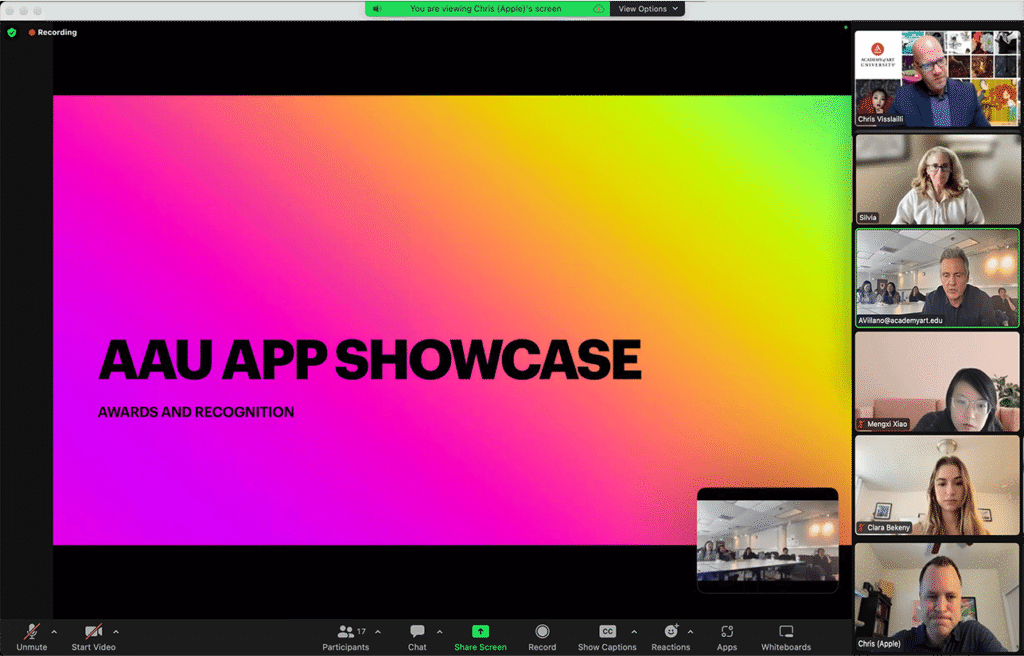1024x656 pixels.
Task: Open the View Options dropdown
Action: point(646,8)
